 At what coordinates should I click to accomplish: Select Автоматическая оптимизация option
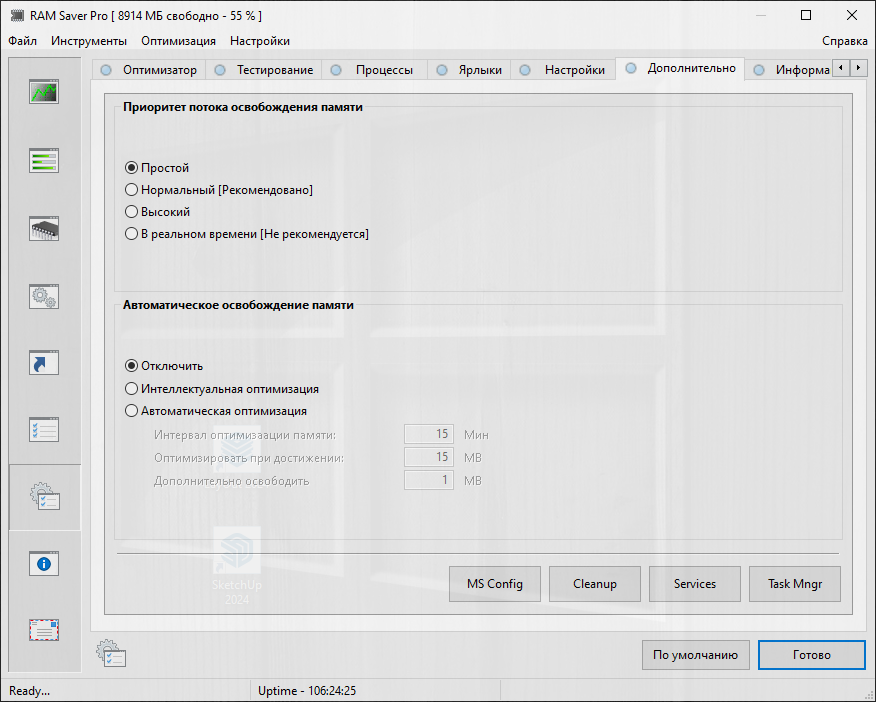point(131,411)
